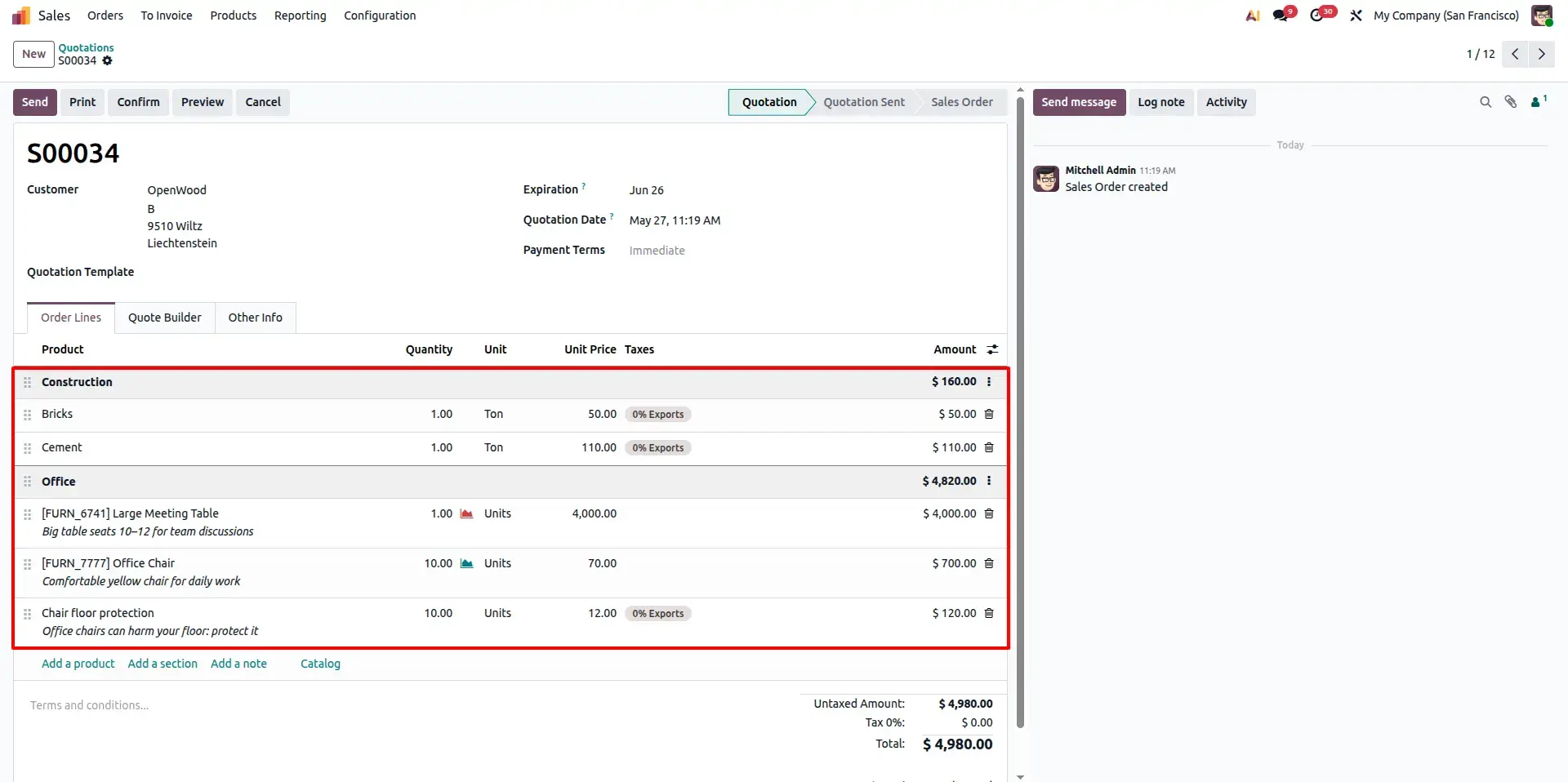
Task: Open the Orders menu
Action: click(105, 16)
